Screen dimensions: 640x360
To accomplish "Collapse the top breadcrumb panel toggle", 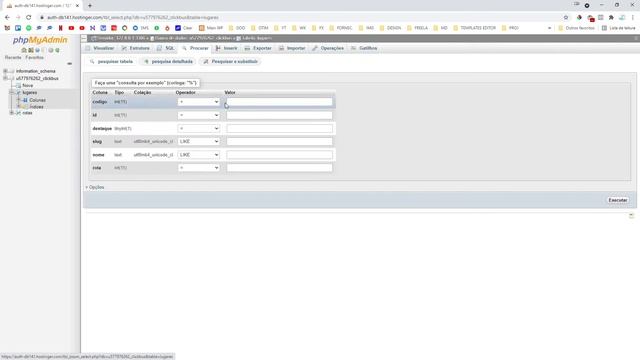I will (84, 38).
